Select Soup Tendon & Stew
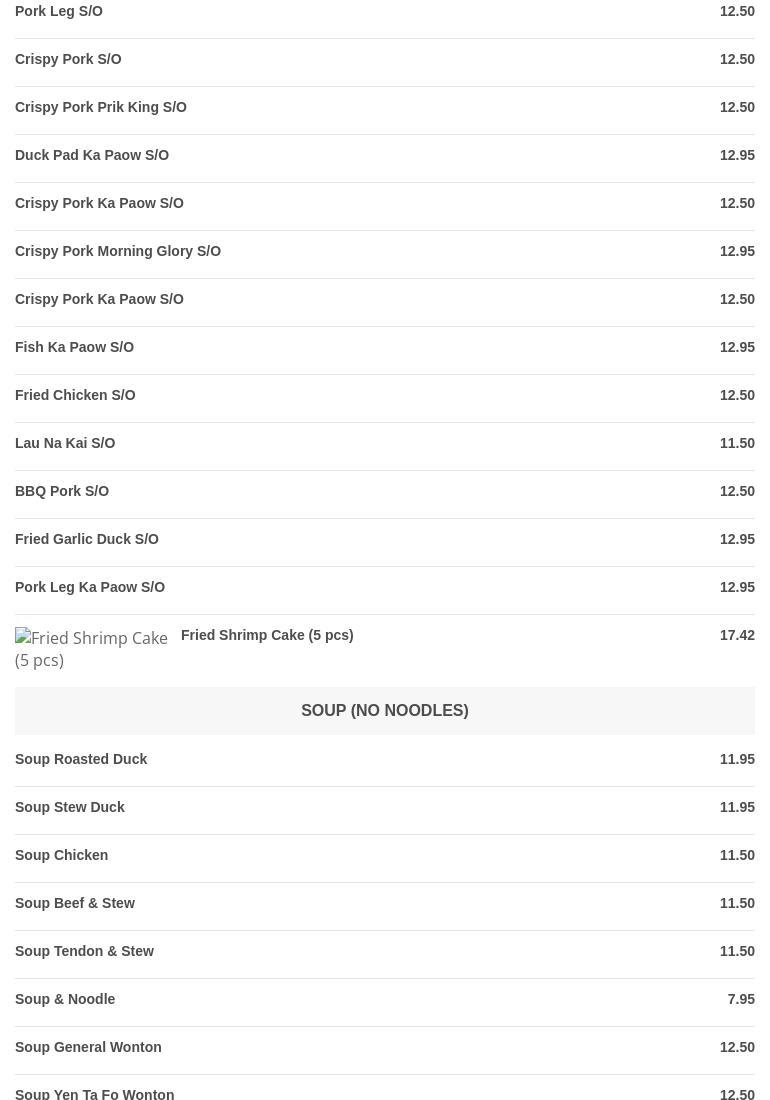This screenshot has height=1100, width=770. click(x=84, y=952)
